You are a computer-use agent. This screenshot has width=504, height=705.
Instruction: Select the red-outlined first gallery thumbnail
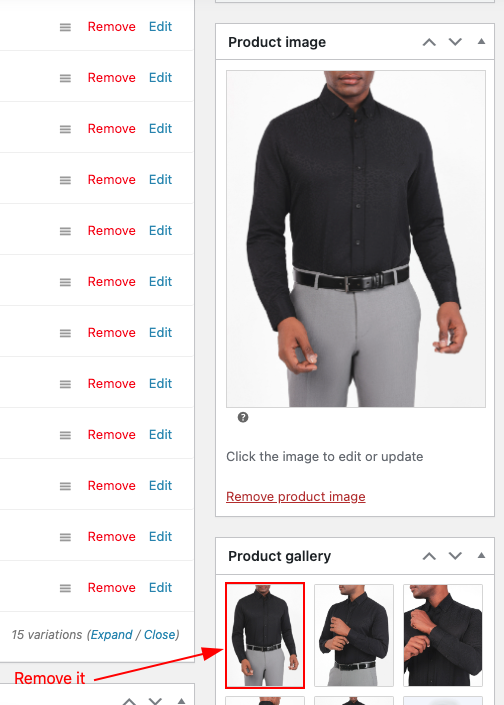click(265, 635)
